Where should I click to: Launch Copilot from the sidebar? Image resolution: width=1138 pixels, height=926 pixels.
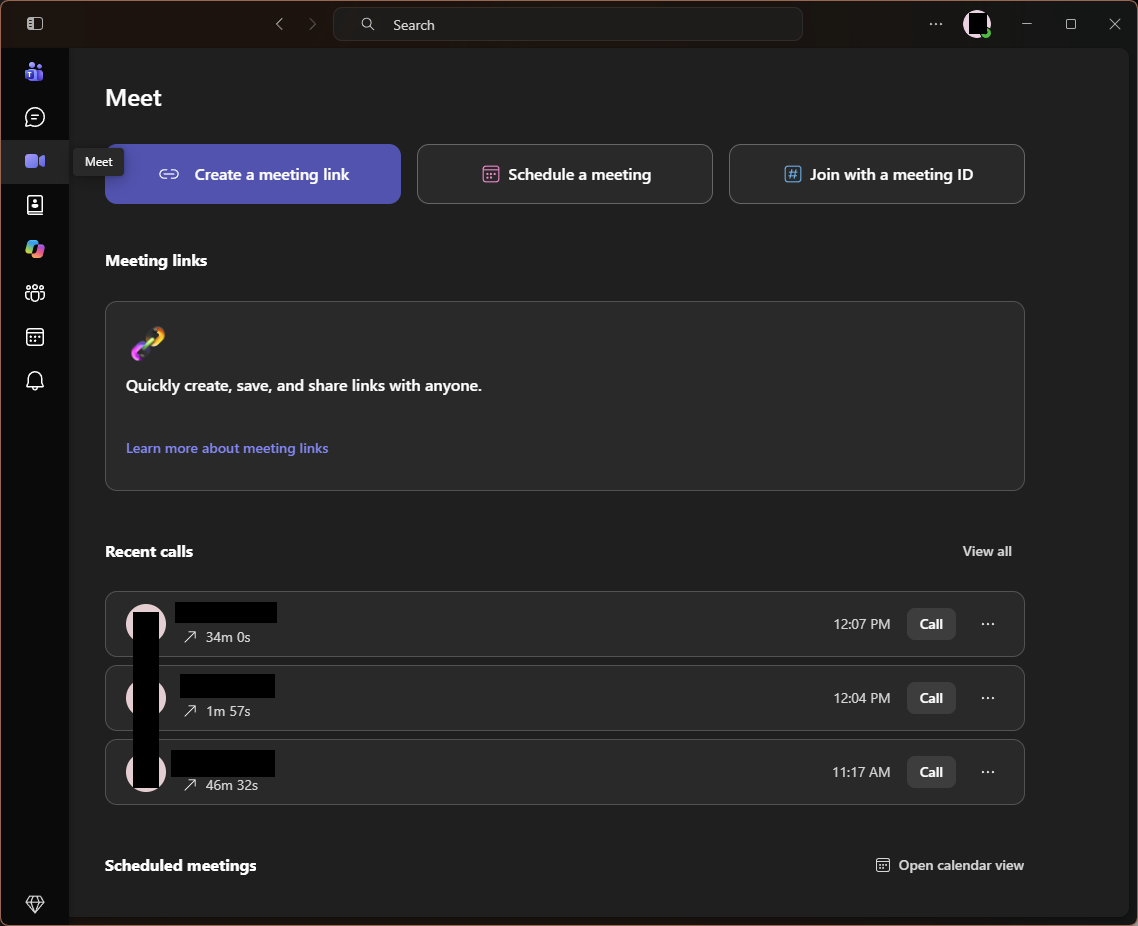click(35, 249)
